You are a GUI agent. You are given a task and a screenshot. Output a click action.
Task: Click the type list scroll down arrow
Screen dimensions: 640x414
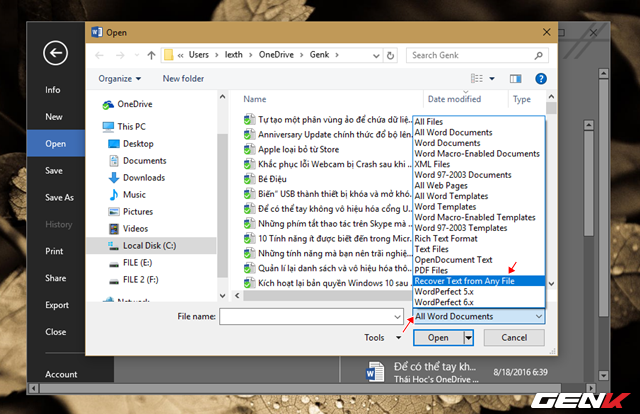click(x=551, y=283)
